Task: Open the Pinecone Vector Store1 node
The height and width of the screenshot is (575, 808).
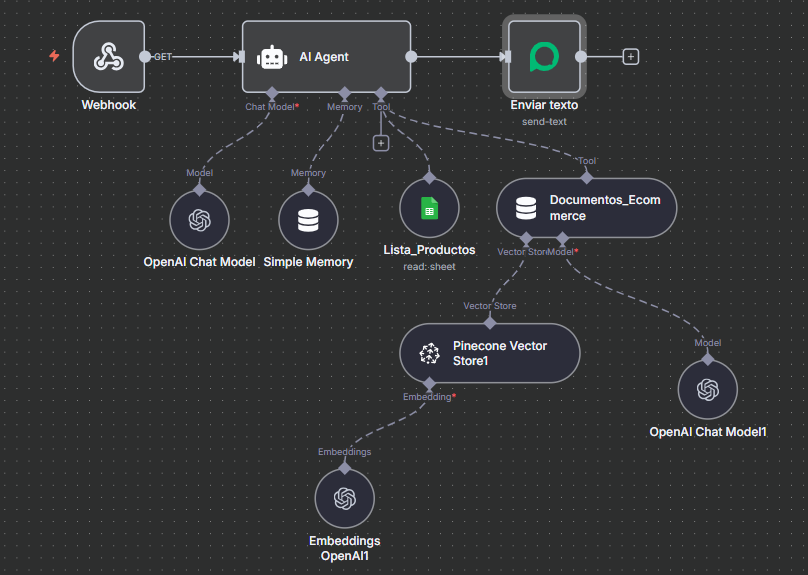Action: 489,353
